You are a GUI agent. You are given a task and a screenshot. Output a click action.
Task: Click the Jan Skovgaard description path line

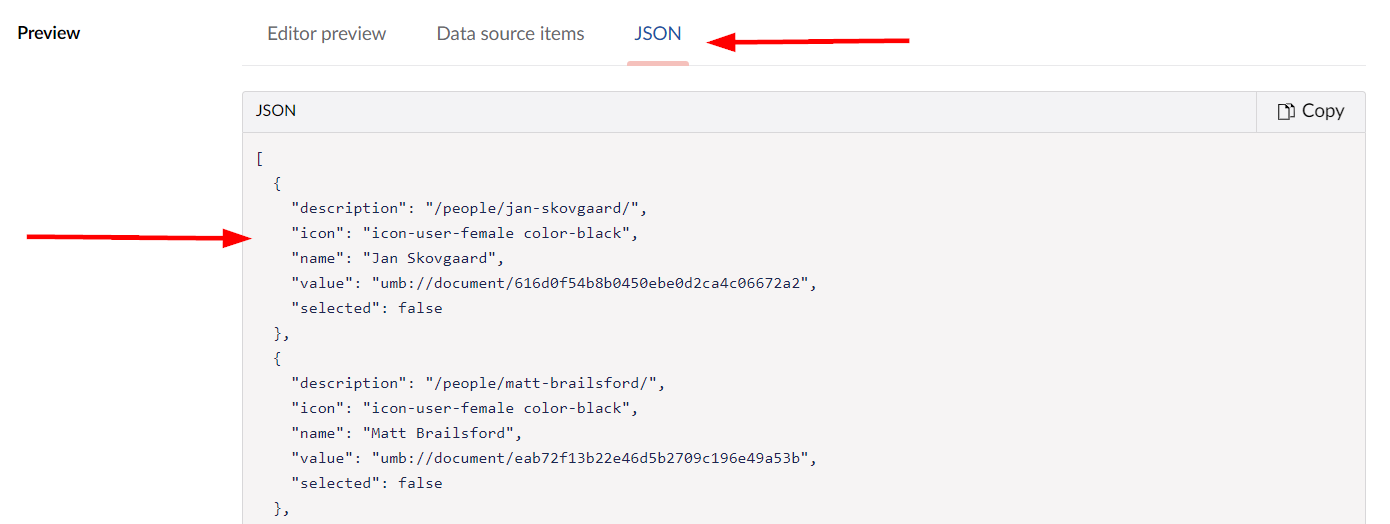[470, 208]
